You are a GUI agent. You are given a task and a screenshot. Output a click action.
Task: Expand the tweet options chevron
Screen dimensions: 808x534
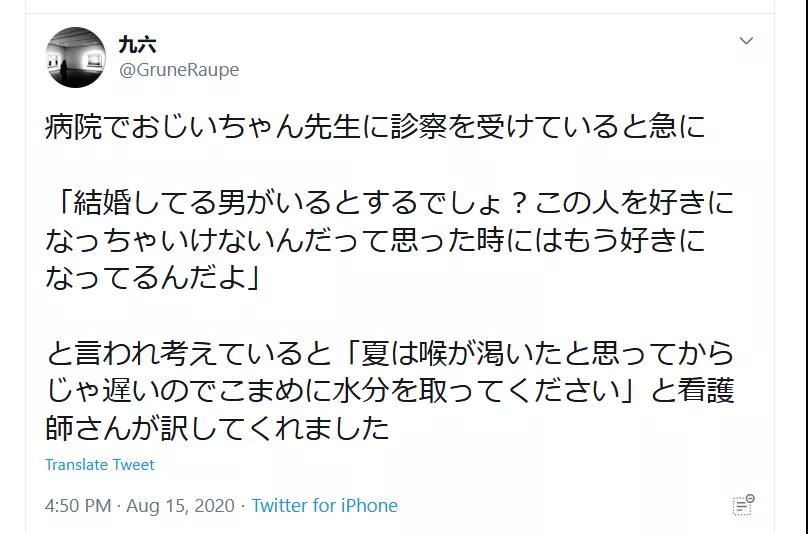(x=746, y=41)
